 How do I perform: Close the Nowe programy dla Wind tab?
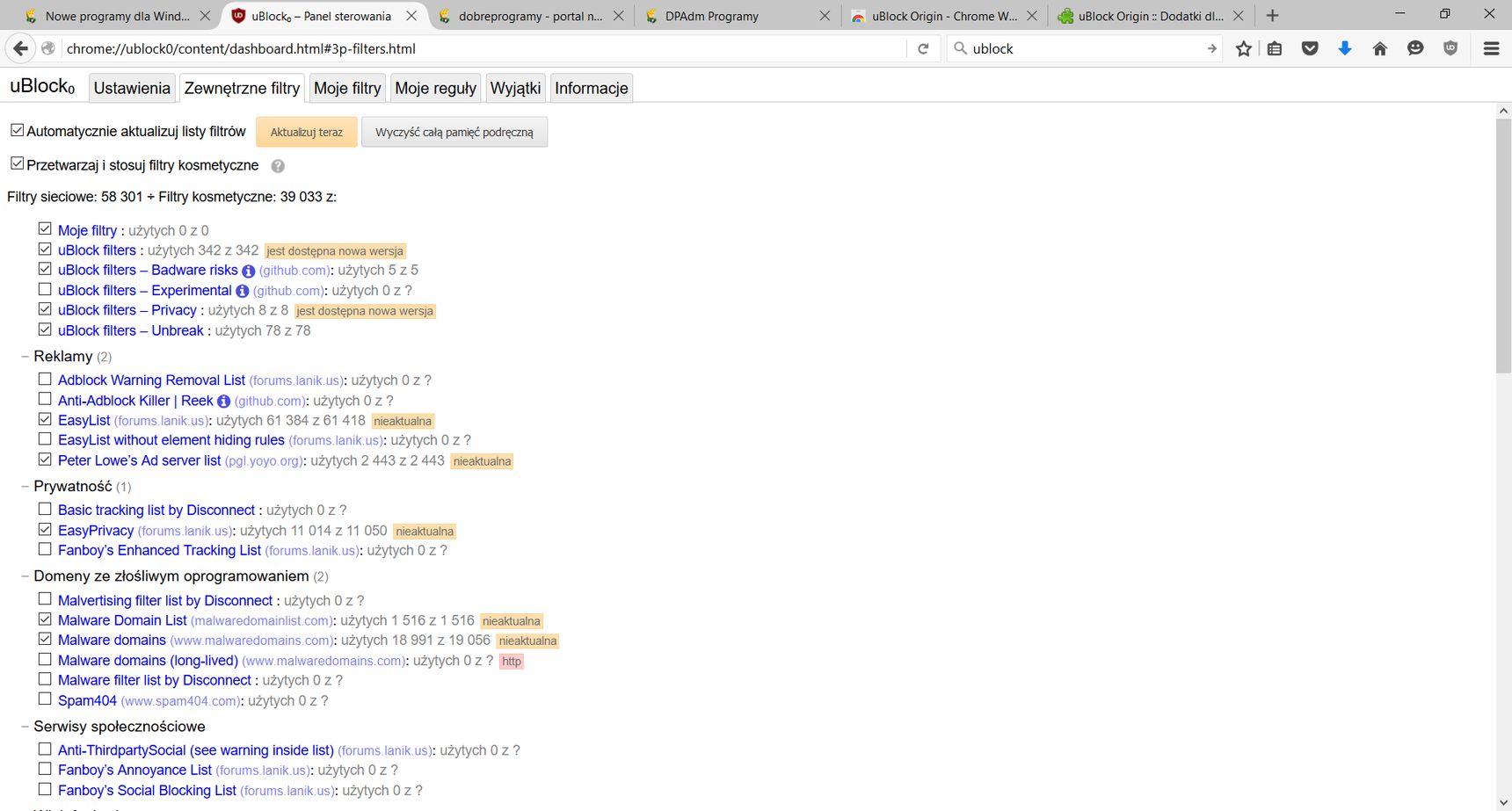click(205, 16)
